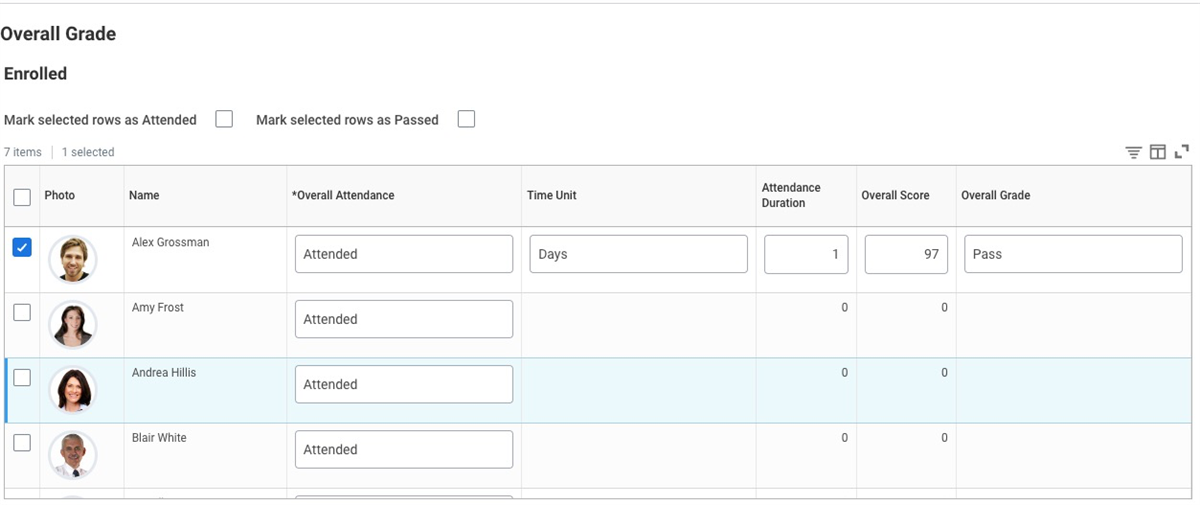This screenshot has height=505, width=1200.
Task: Click the Overall Grade page heading
Action: tap(58, 34)
